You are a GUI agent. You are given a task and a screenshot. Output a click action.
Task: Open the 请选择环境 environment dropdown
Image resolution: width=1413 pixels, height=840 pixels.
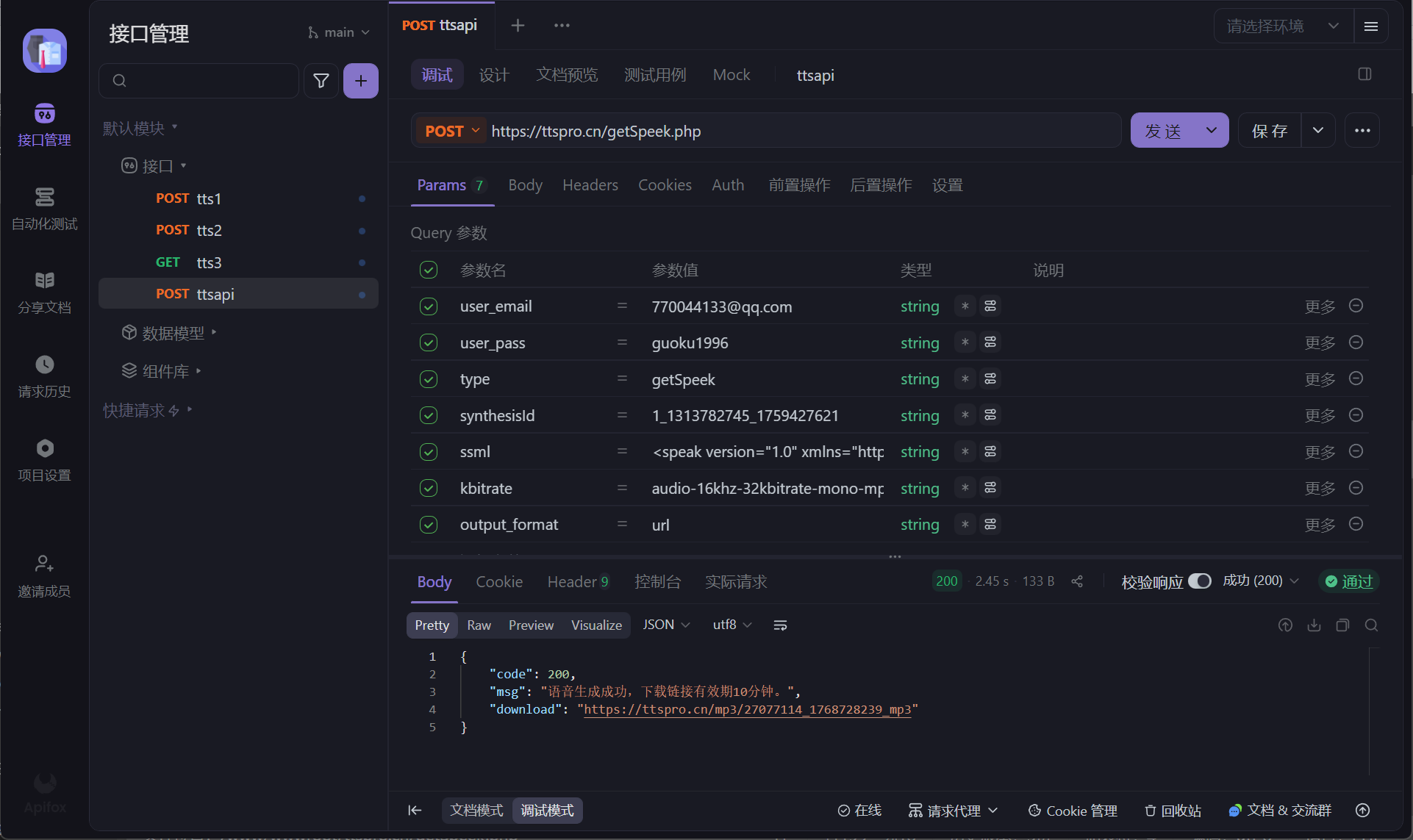[1282, 26]
